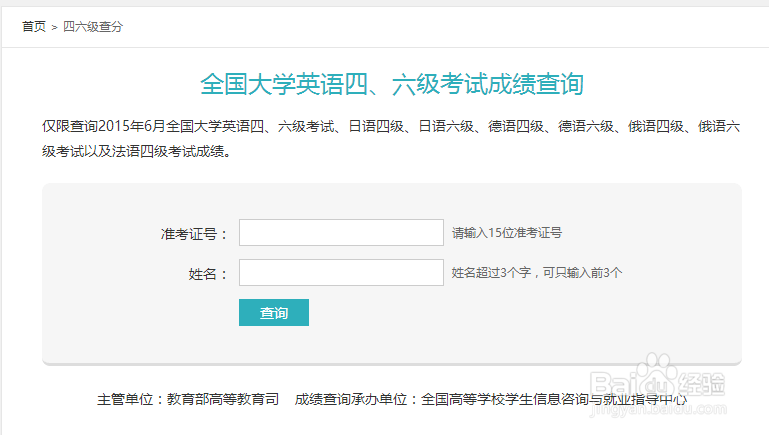Image resolution: width=769 pixels, height=435 pixels.
Task: Click 全国高等学校学生信息咨询与就业指导中心 in the footer
Action: click(554, 399)
